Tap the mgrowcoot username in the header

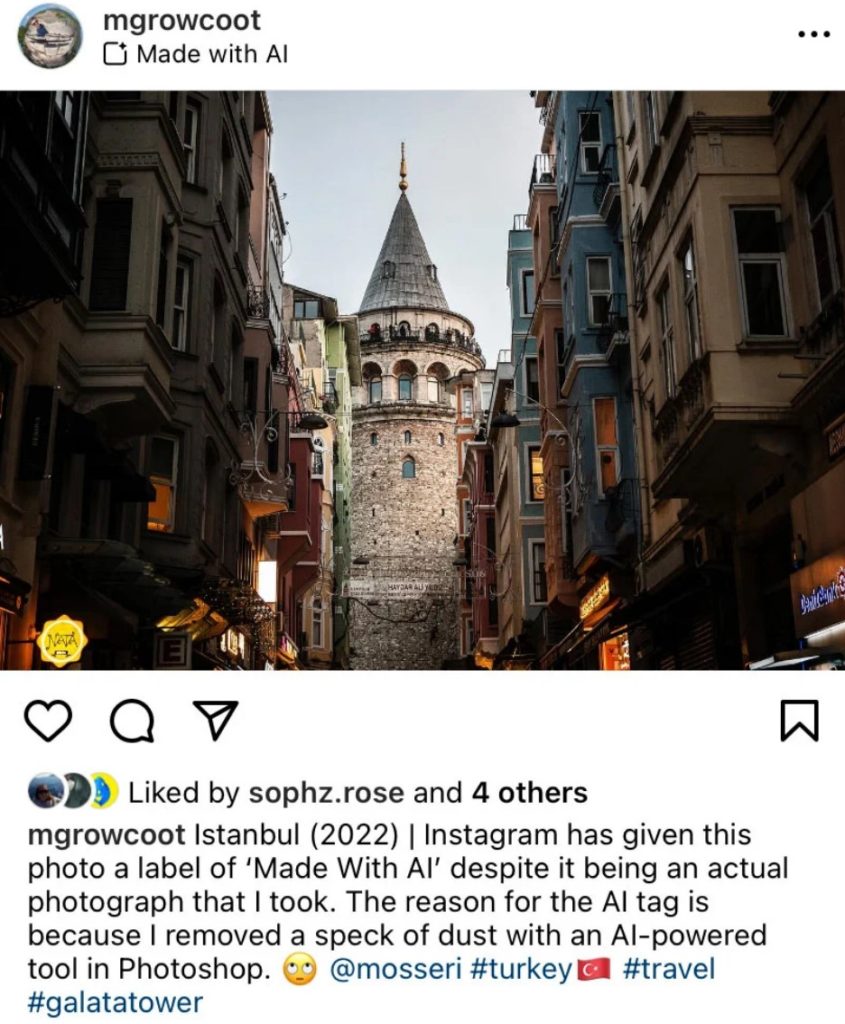tap(182, 20)
